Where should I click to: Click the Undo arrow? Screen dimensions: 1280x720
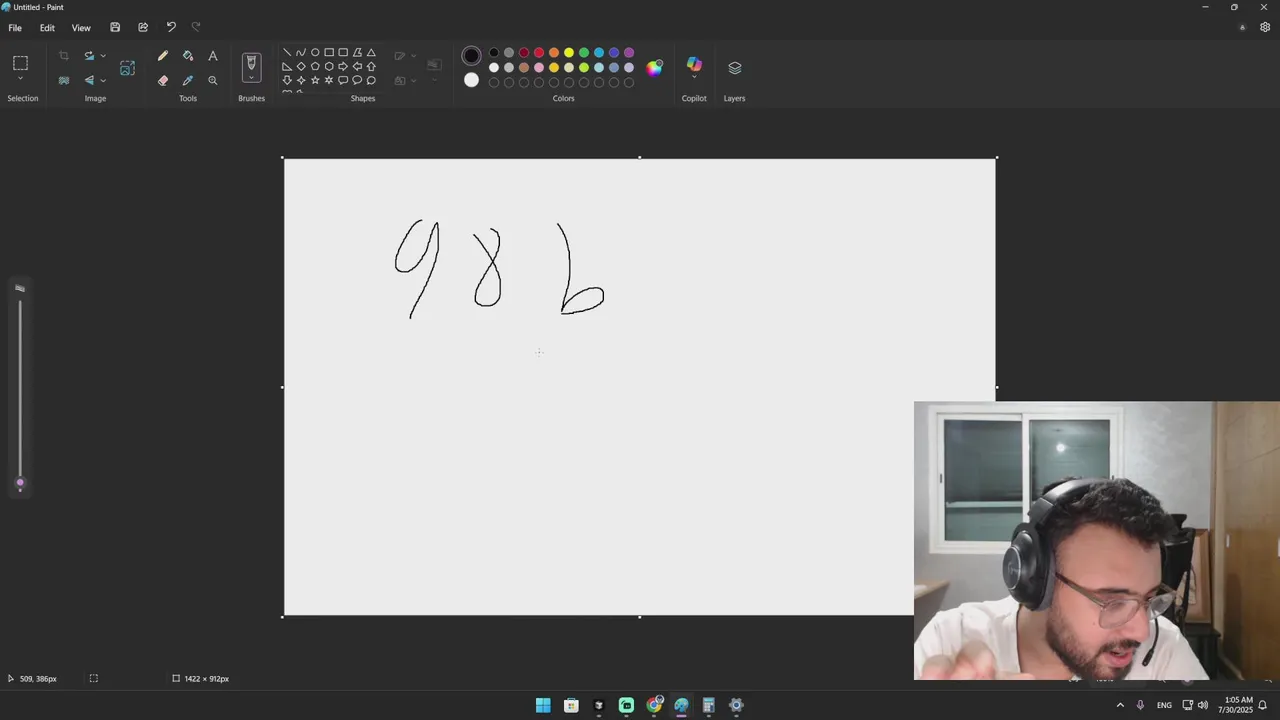click(171, 28)
